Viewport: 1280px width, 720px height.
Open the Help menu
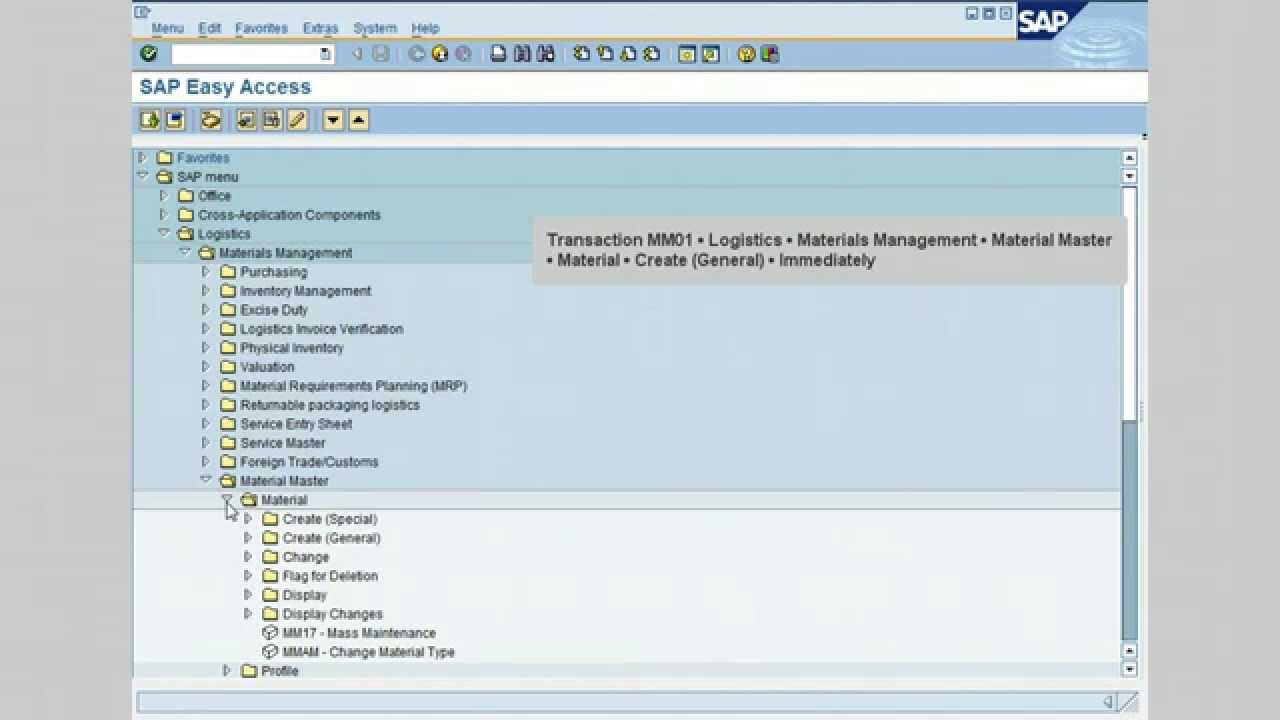(425, 28)
